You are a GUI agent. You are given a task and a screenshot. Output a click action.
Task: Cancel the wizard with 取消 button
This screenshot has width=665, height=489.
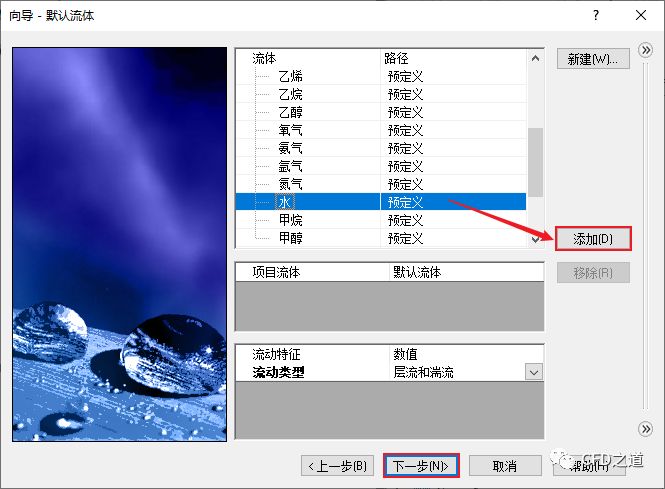pyautogui.click(x=505, y=466)
